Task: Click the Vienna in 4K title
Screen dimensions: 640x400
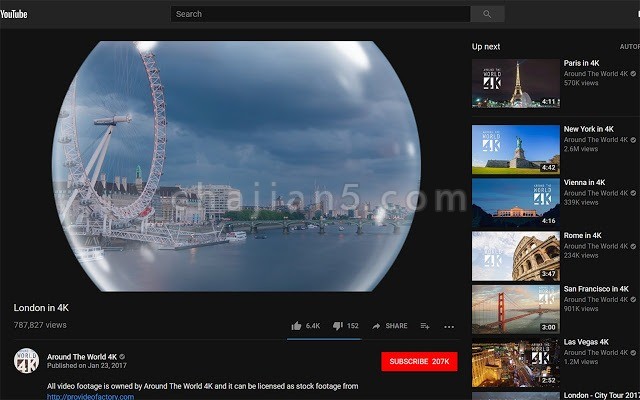Action: (x=584, y=182)
